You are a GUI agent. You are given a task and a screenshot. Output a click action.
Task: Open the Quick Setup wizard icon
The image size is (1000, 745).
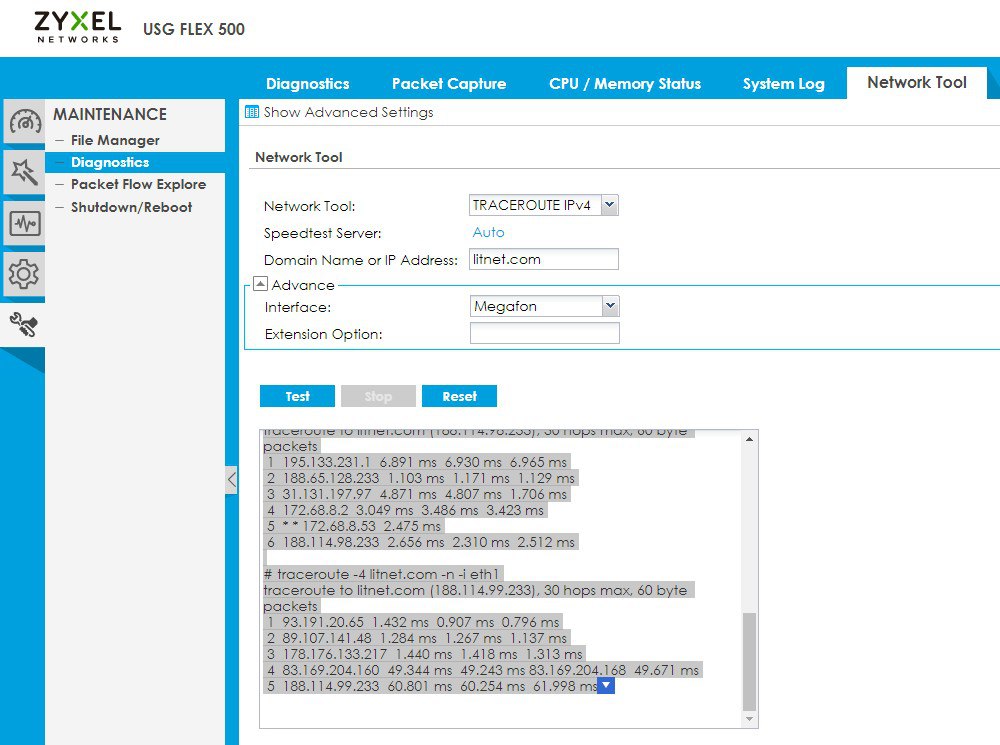(x=24, y=172)
